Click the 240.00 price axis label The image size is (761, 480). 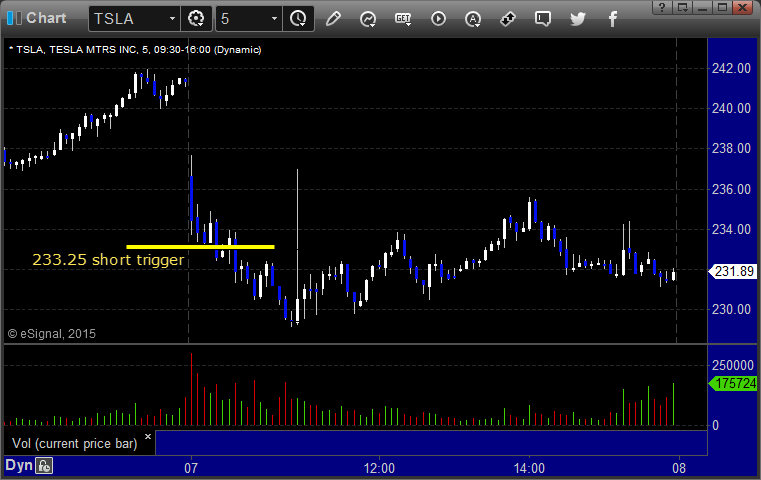[731, 108]
